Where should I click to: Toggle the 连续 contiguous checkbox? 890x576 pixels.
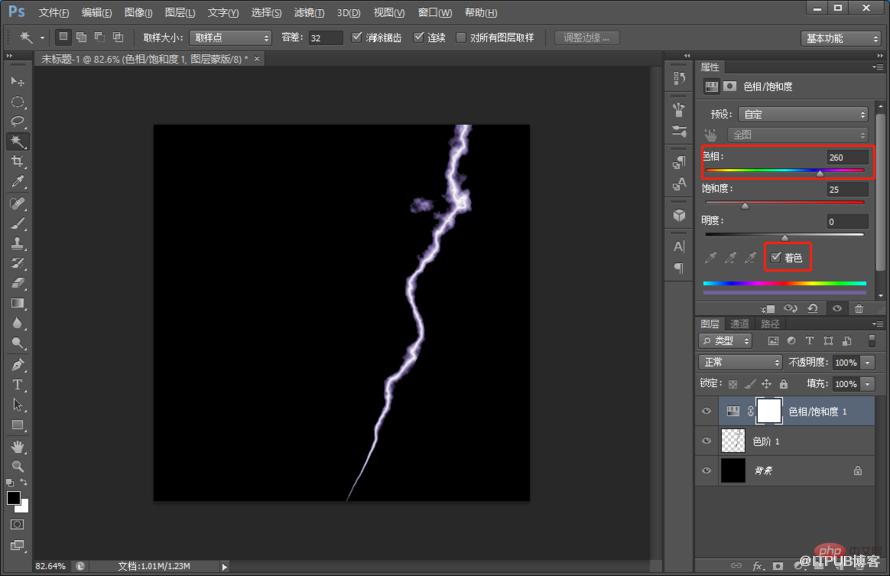(418, 37)
